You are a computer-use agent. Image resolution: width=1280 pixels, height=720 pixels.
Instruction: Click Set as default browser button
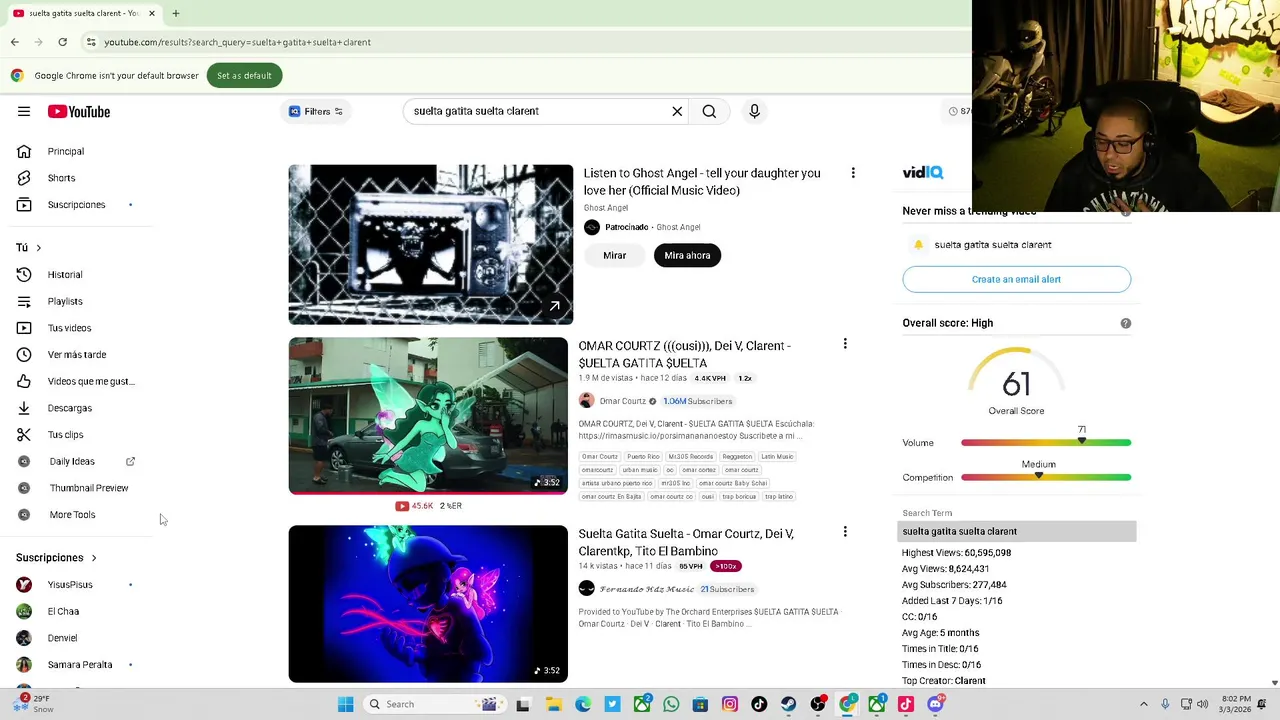(x=244, y=75)
